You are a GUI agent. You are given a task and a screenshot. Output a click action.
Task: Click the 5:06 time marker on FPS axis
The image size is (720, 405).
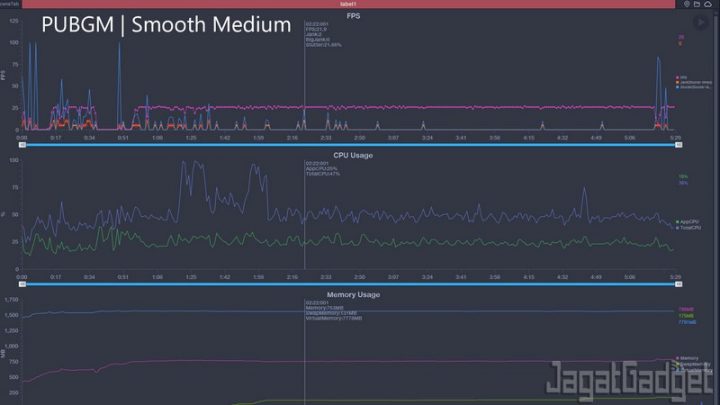630,138
